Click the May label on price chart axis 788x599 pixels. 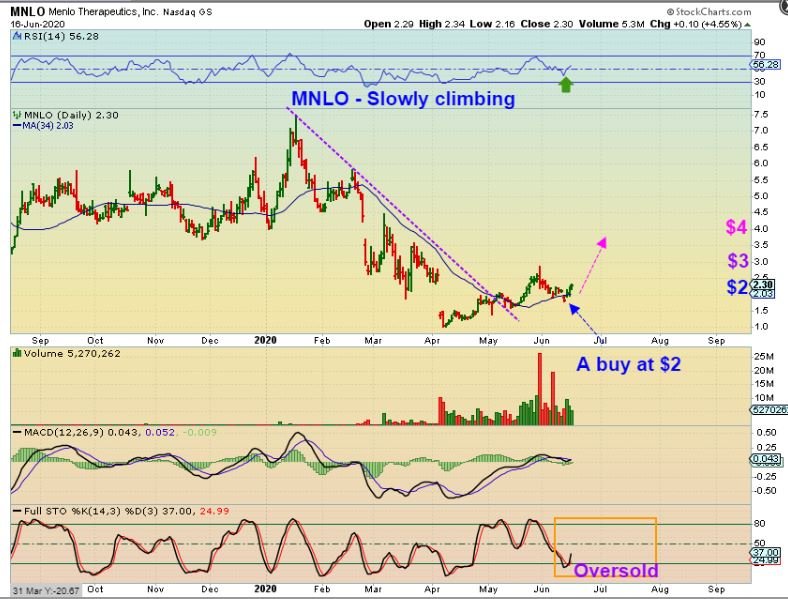coord(488,340)
